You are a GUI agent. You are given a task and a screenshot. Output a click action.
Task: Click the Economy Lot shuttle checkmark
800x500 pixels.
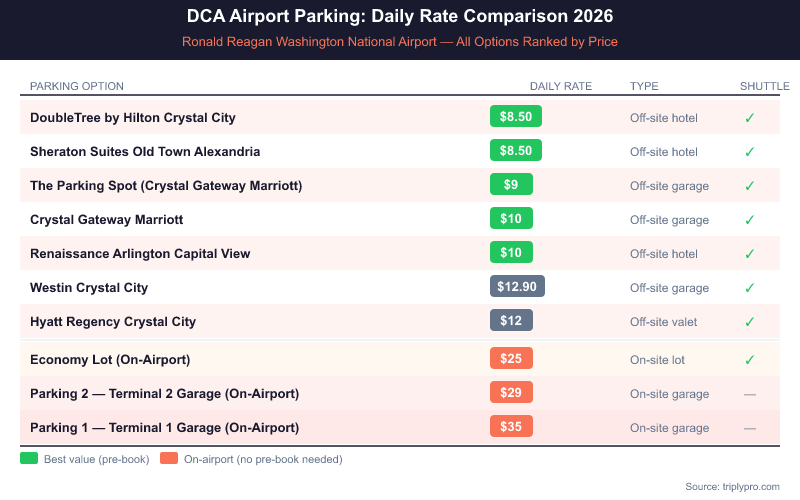click(749, 360)
